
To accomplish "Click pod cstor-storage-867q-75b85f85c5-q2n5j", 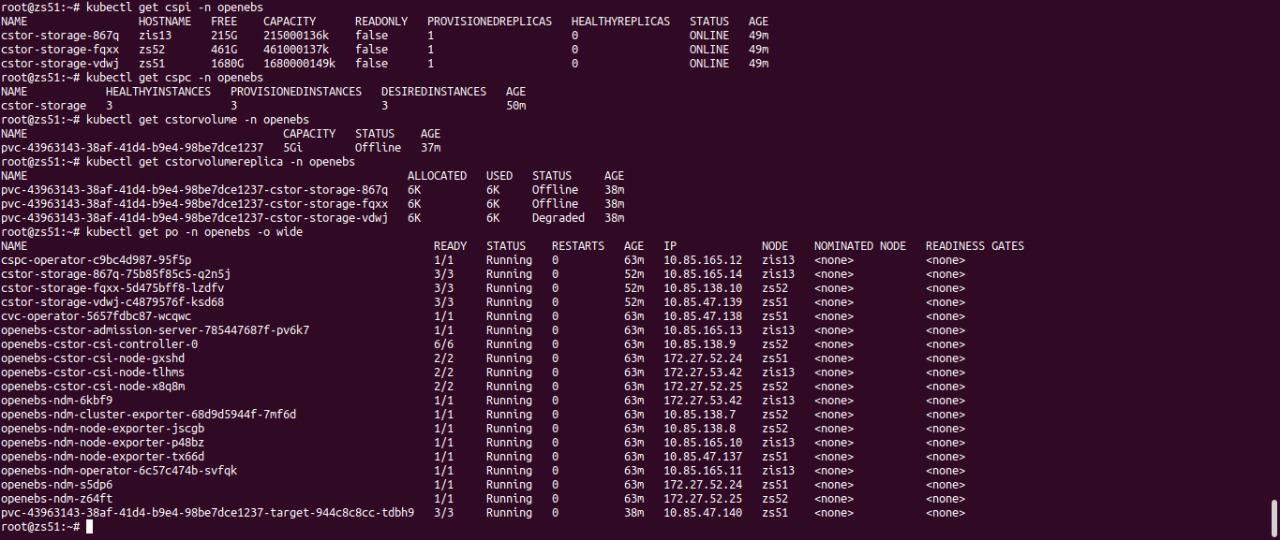I will [116, 273].
